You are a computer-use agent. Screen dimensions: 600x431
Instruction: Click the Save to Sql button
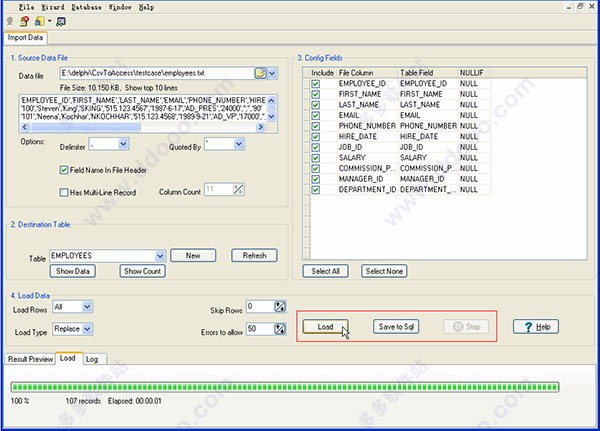[x=396, y=327]
